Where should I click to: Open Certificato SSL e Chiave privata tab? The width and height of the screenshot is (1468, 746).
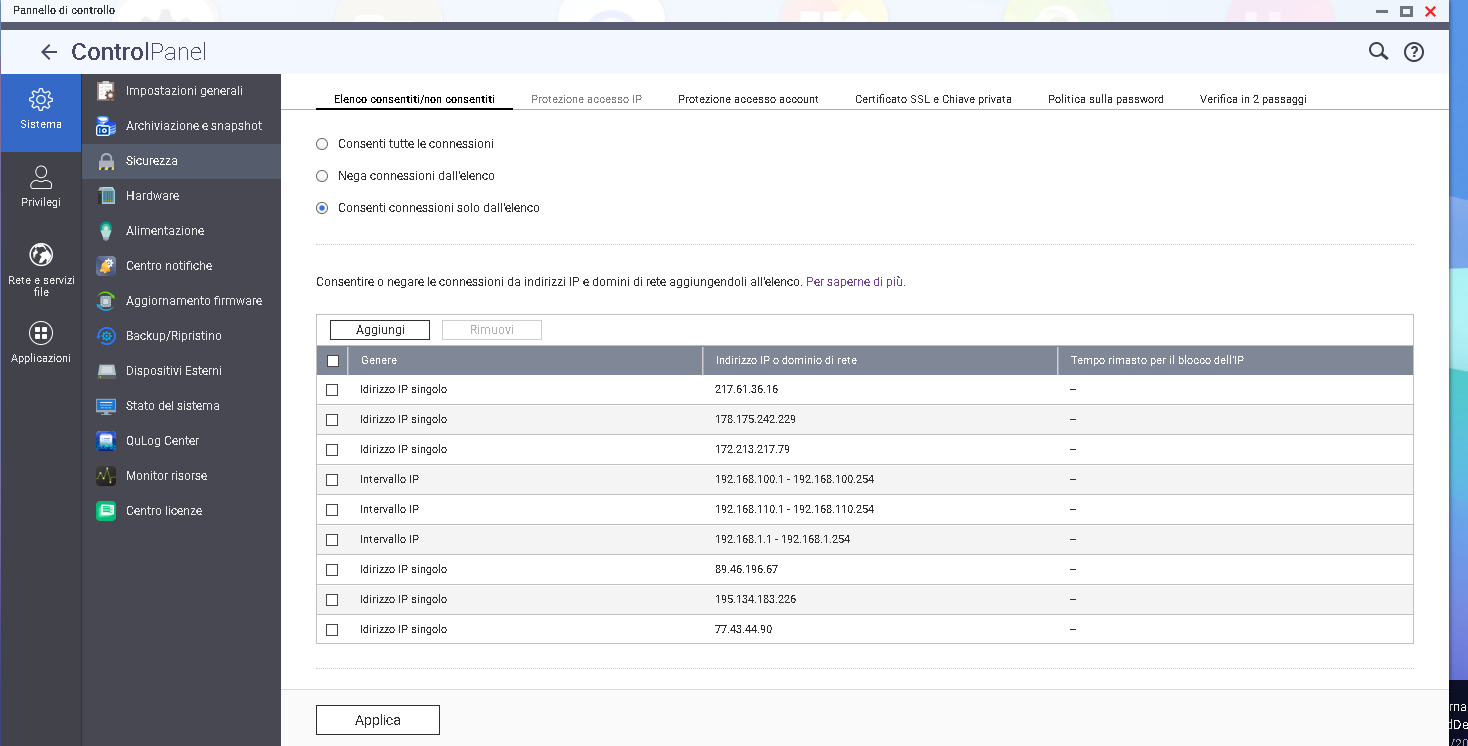[x=933, y=99]
